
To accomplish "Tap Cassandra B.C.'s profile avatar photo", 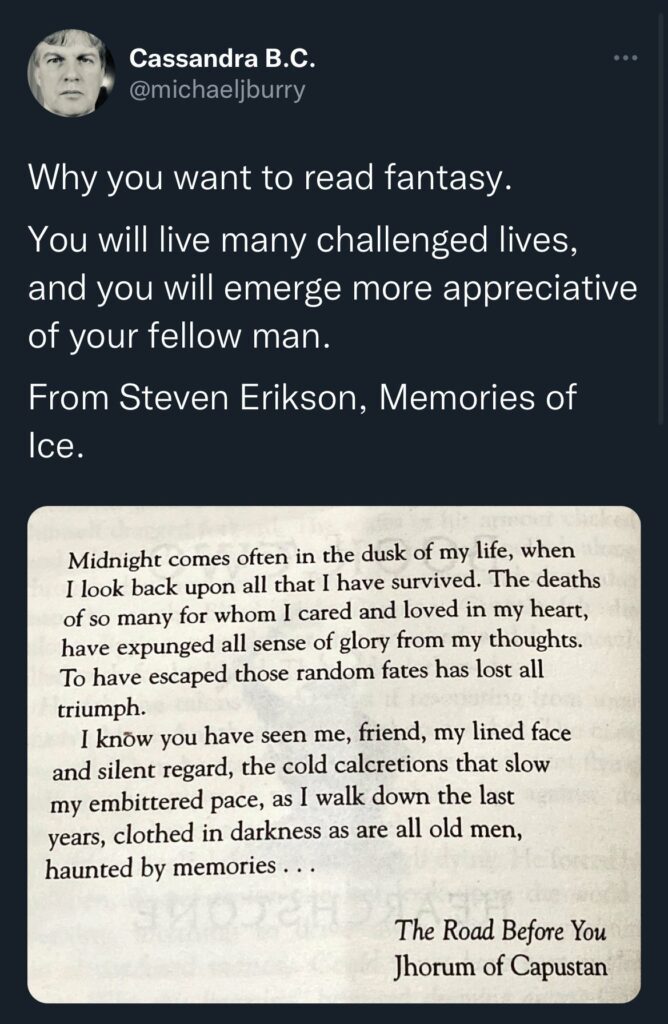I will (71, 73).
